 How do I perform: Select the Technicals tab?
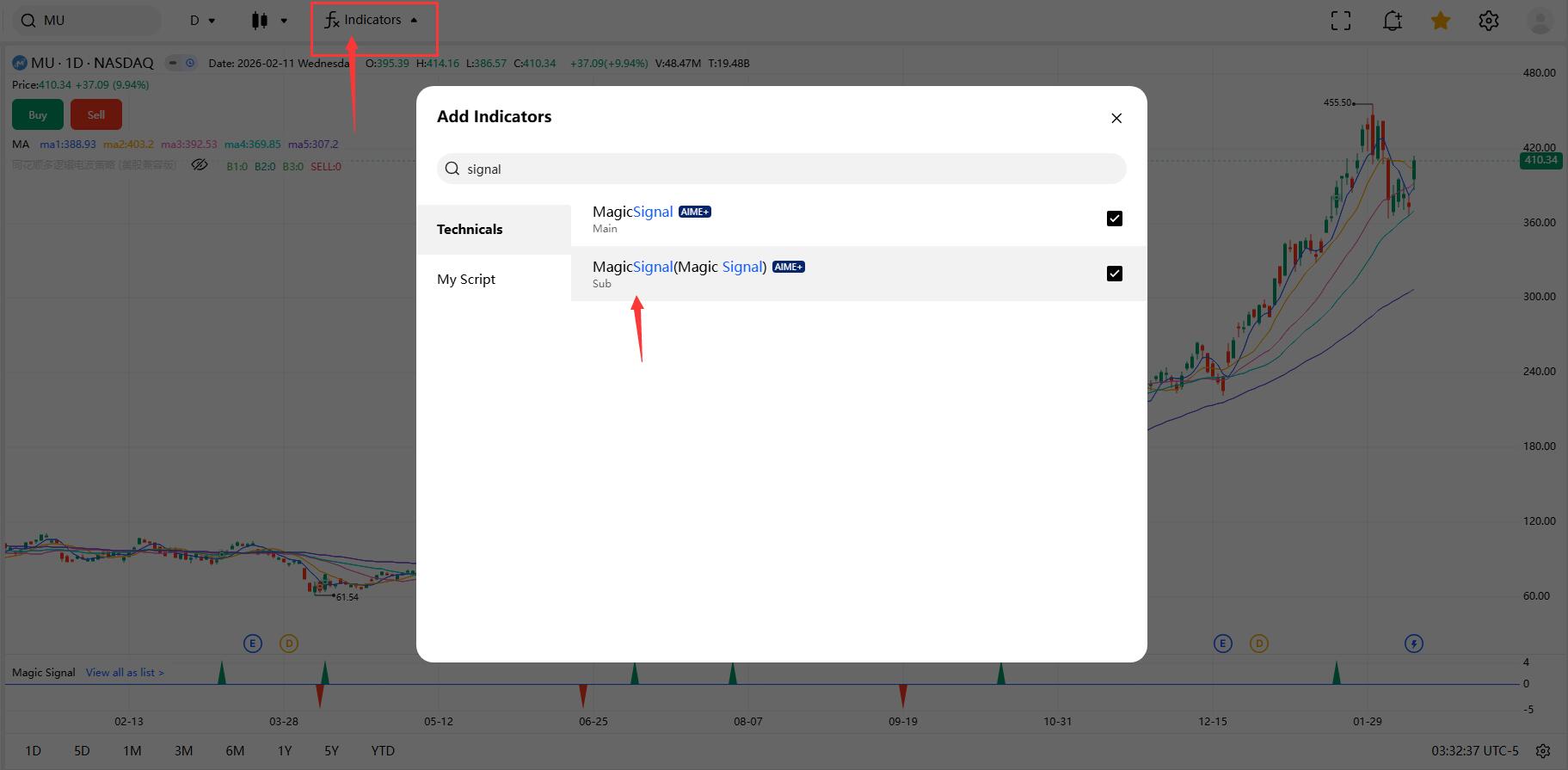click(x=470, y=230)
